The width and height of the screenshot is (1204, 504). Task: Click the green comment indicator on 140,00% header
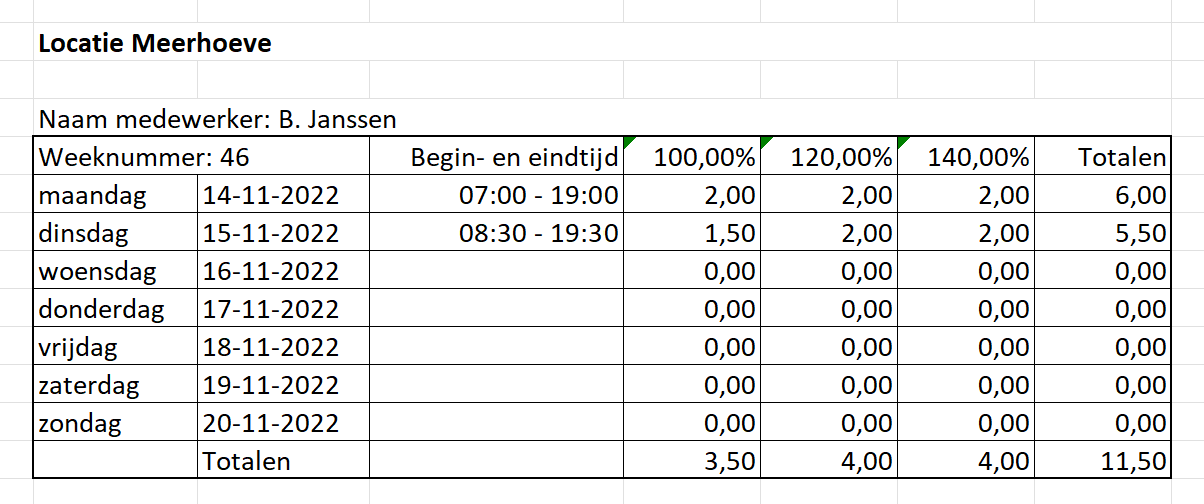coord(903,142)
